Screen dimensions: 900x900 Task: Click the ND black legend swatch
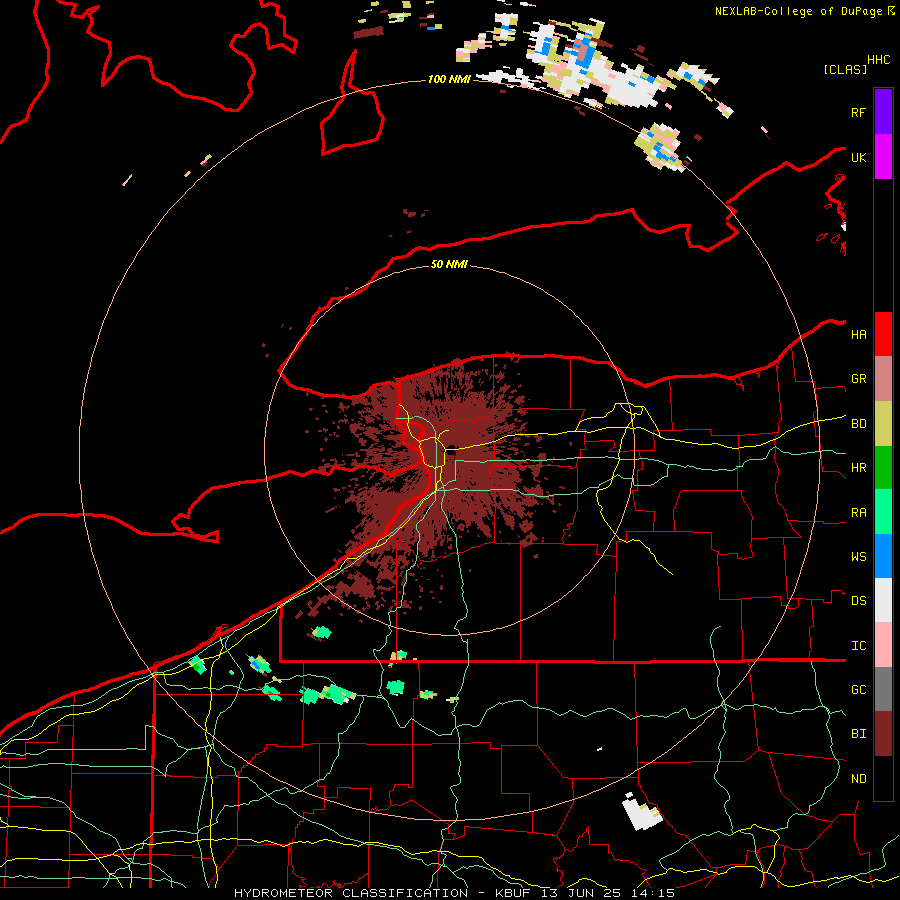[x=883, y=778]
